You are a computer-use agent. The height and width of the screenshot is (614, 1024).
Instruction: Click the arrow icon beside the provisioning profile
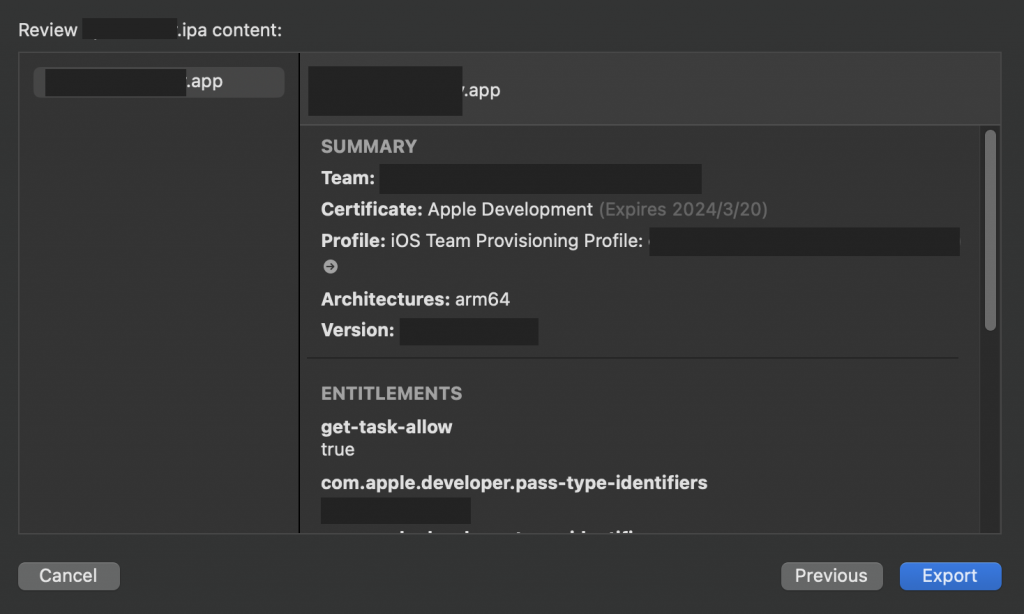pos(330,267)
